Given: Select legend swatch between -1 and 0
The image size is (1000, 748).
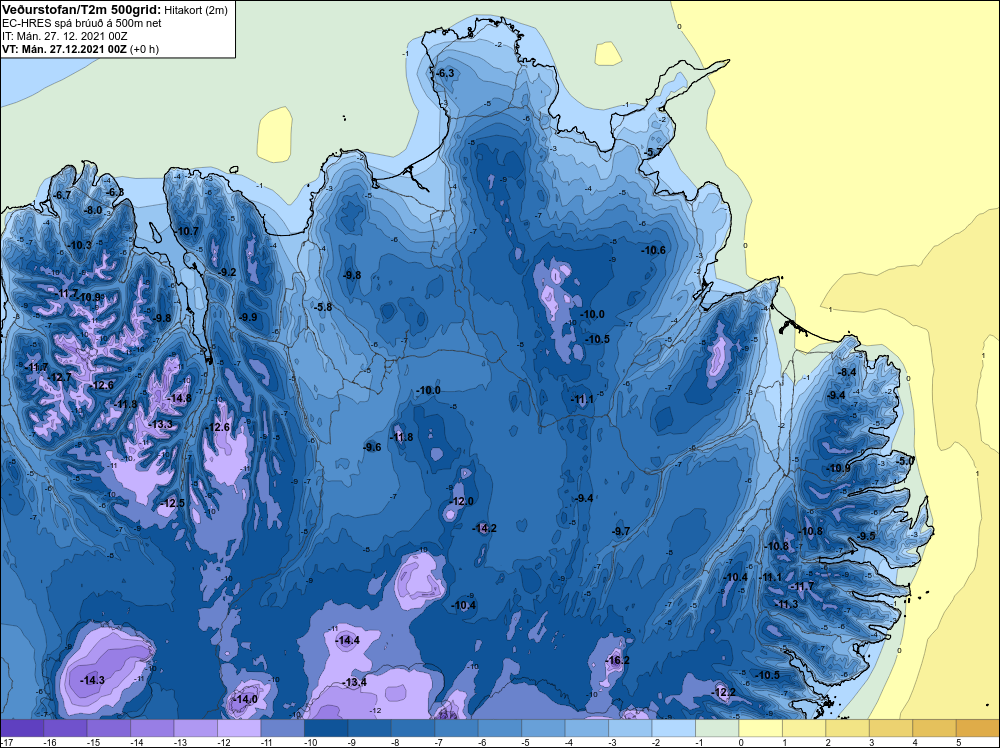Looking at the screenshot, I should 717,728.
